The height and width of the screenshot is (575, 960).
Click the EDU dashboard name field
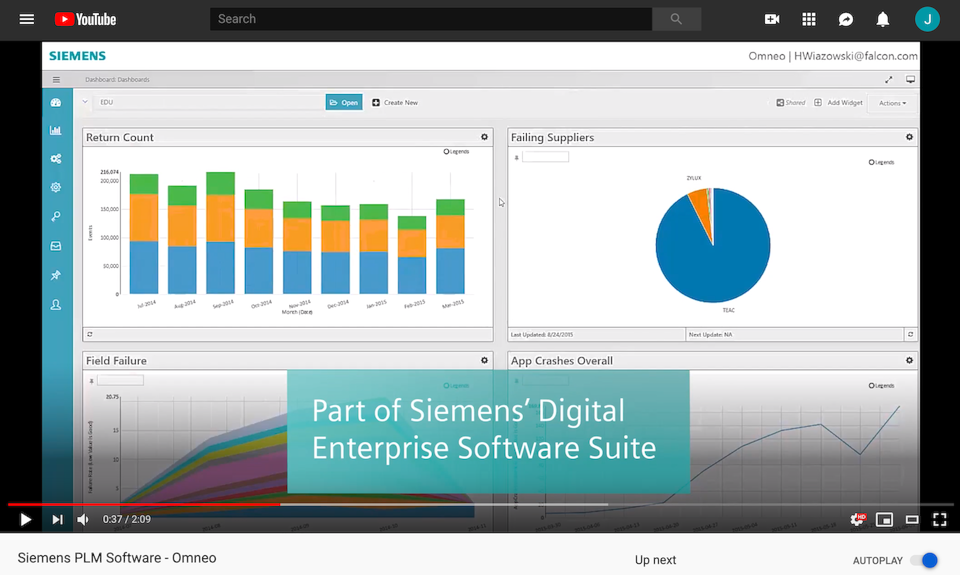point(210,102)
